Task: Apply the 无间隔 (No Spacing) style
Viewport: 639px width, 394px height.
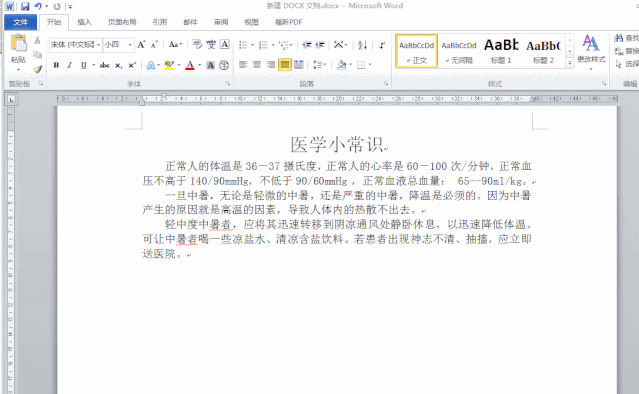Action: pyautogui.click(x=459, y=51)
